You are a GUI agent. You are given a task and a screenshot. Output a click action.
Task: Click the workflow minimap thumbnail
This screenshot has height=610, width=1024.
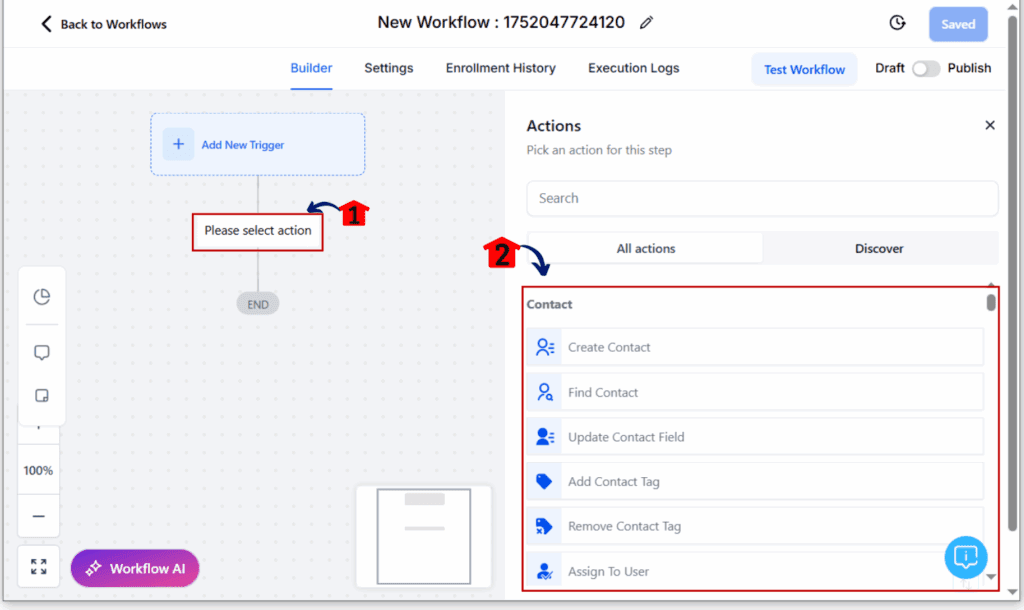click(x=424, y=536)
